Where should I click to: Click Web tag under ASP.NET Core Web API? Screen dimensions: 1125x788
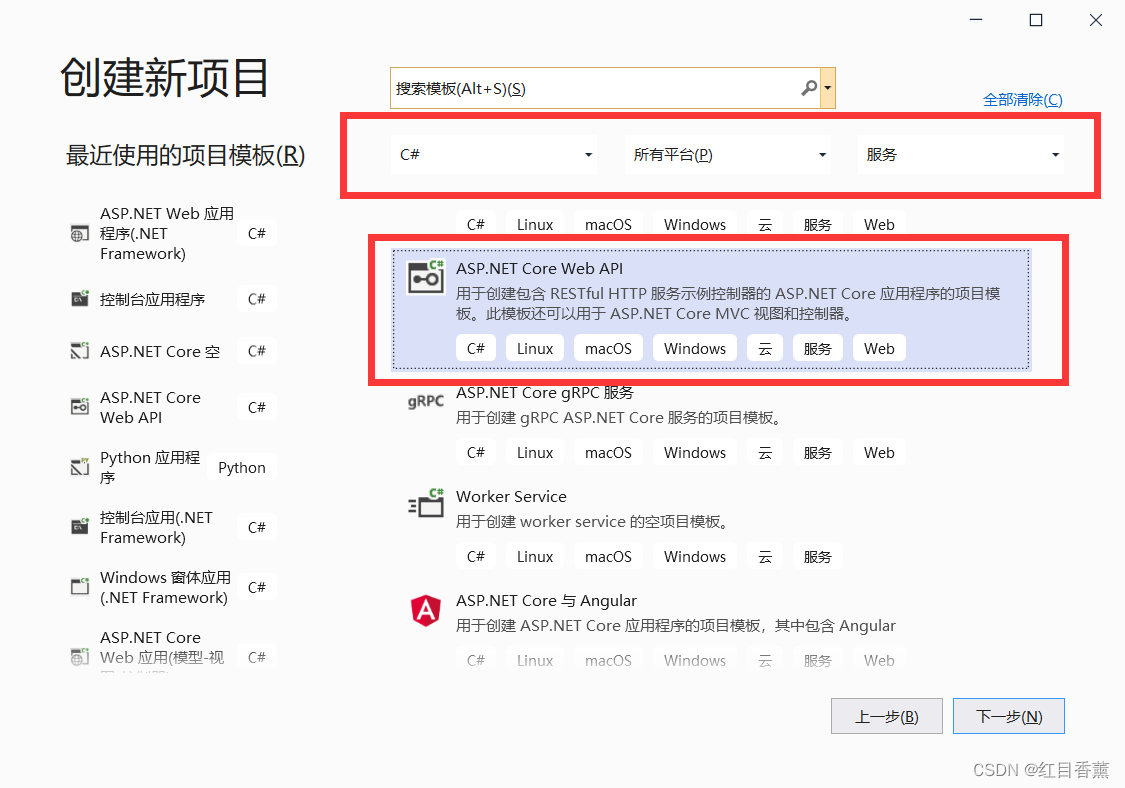[879, 349]
